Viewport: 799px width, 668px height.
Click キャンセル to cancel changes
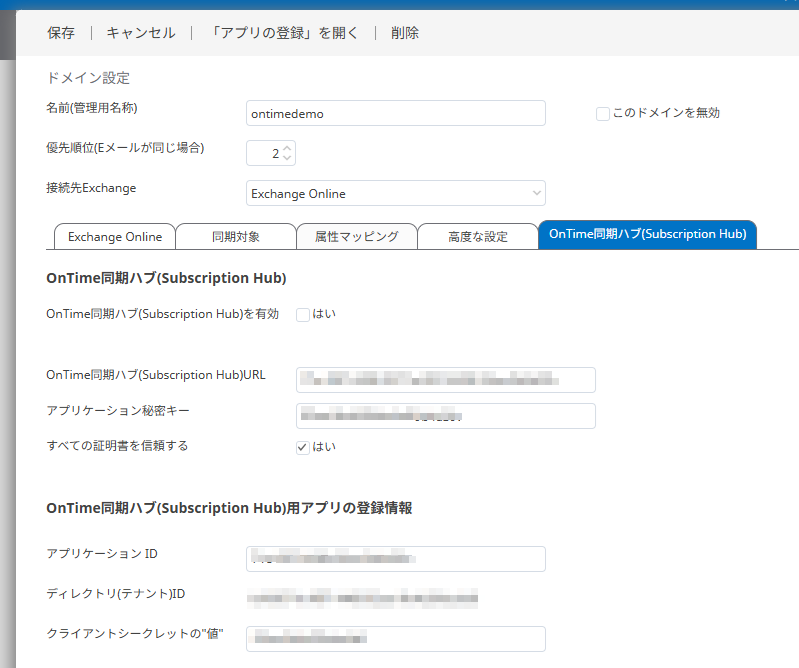(141, 33)
